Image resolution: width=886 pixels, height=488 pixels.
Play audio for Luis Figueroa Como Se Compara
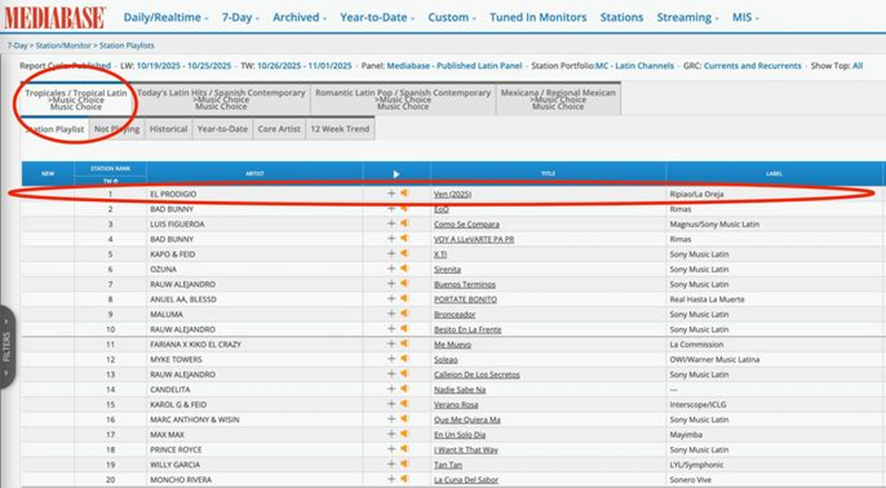(x=404, y=224)
